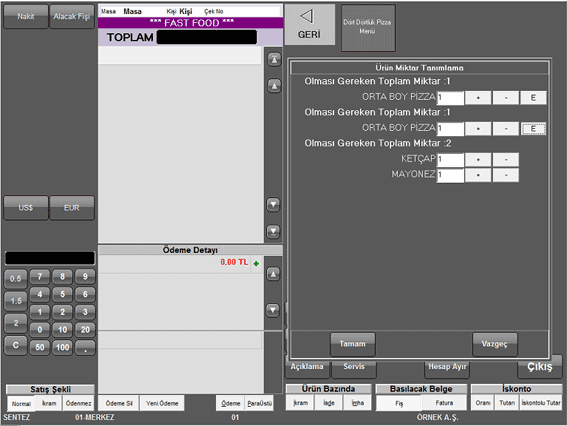Move order list up one row

point(274,86)
